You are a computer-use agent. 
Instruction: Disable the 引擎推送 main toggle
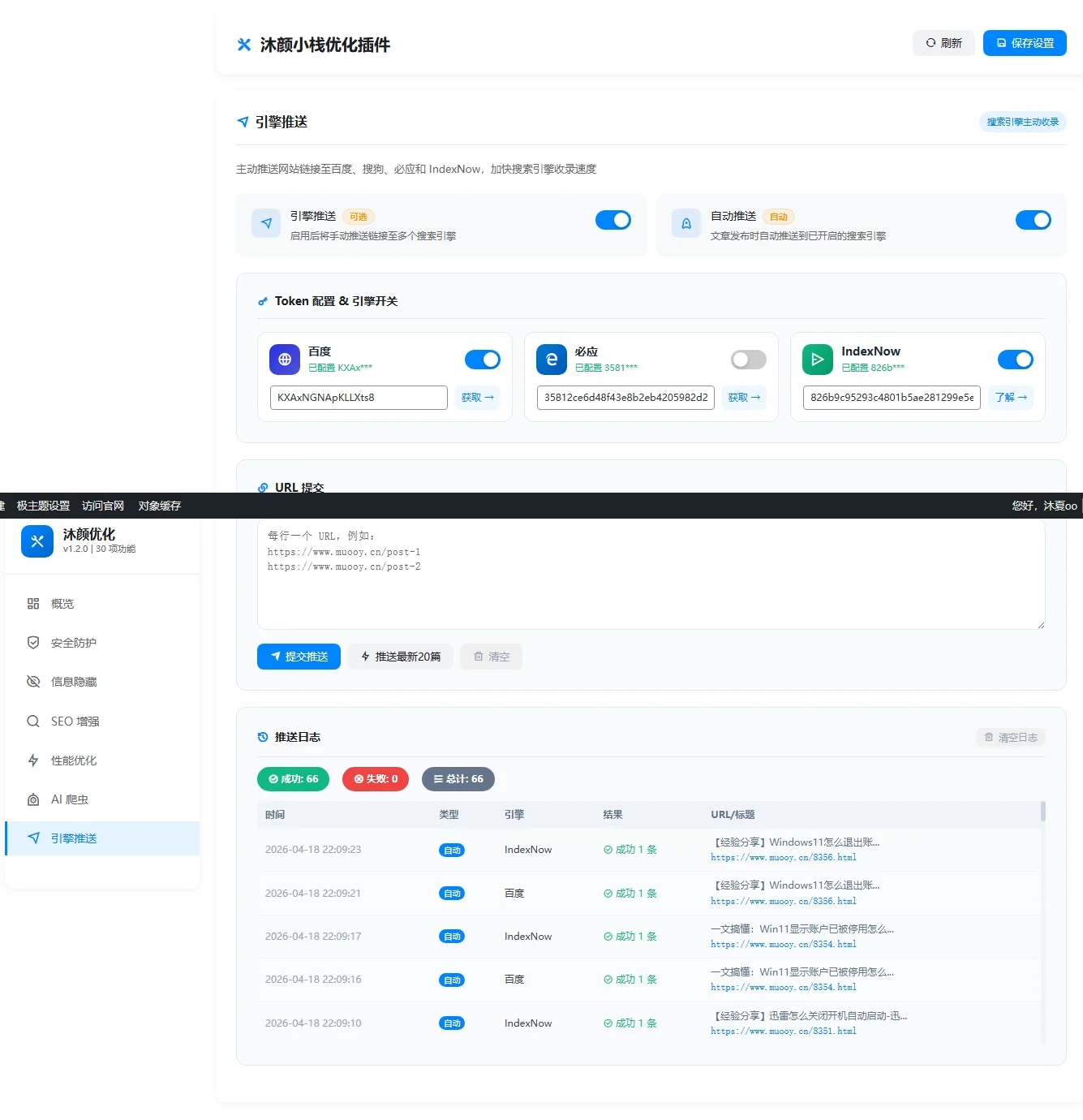click(x=612, y=220)
